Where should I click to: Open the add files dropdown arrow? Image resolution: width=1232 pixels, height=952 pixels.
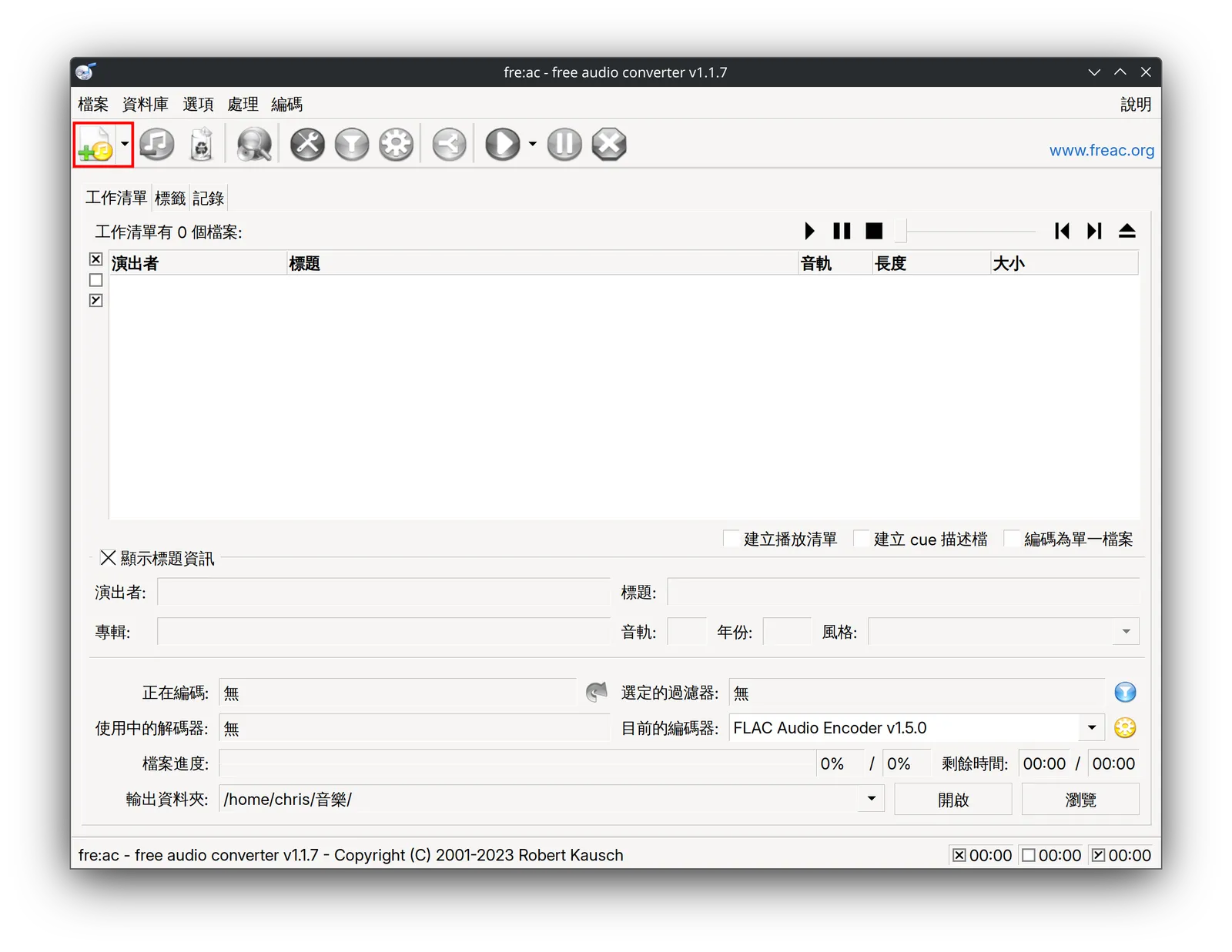click(125, 144)
